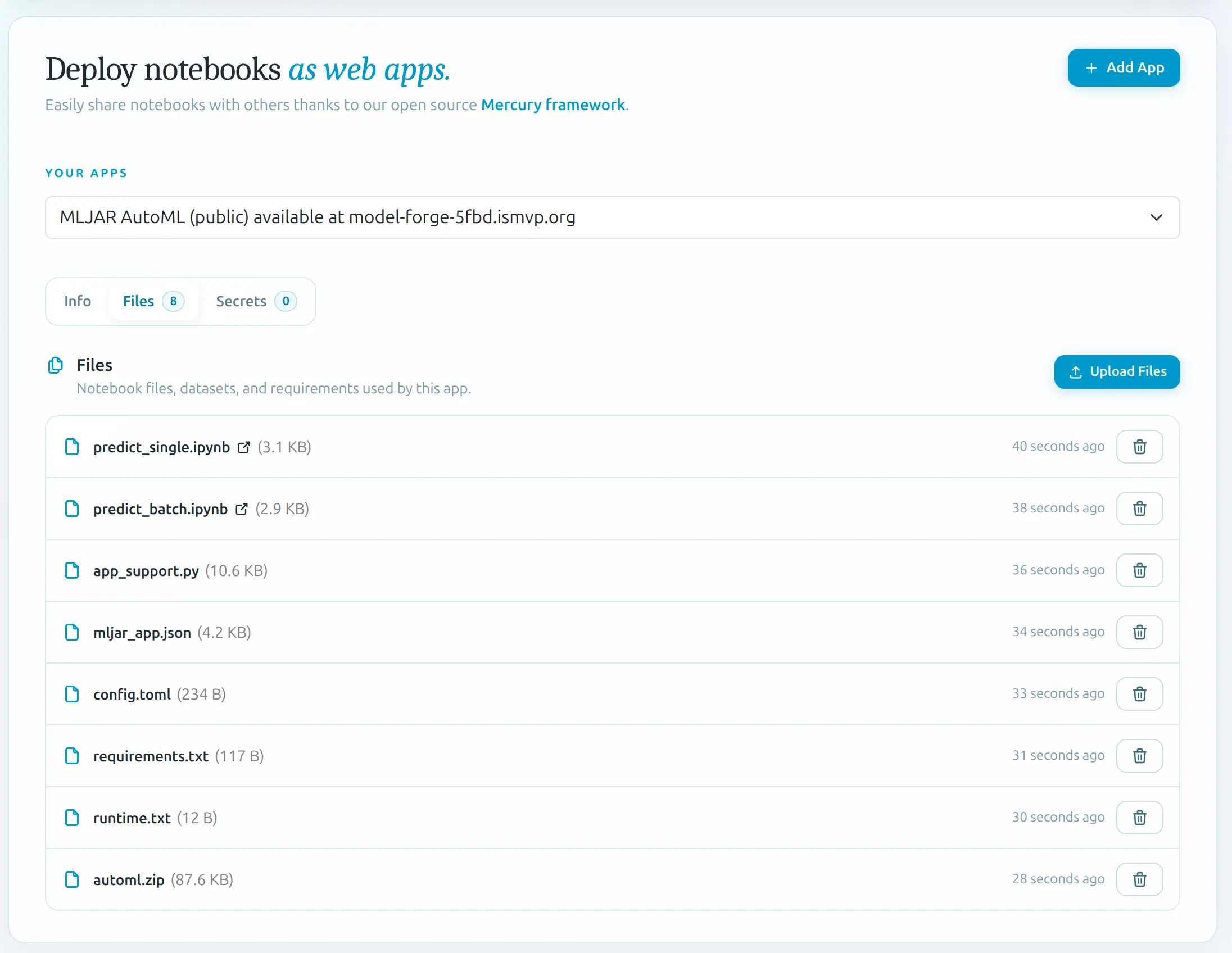Click the Secrets count badge showing 0
Screen dimensions: 1232x953
point(286,301)
